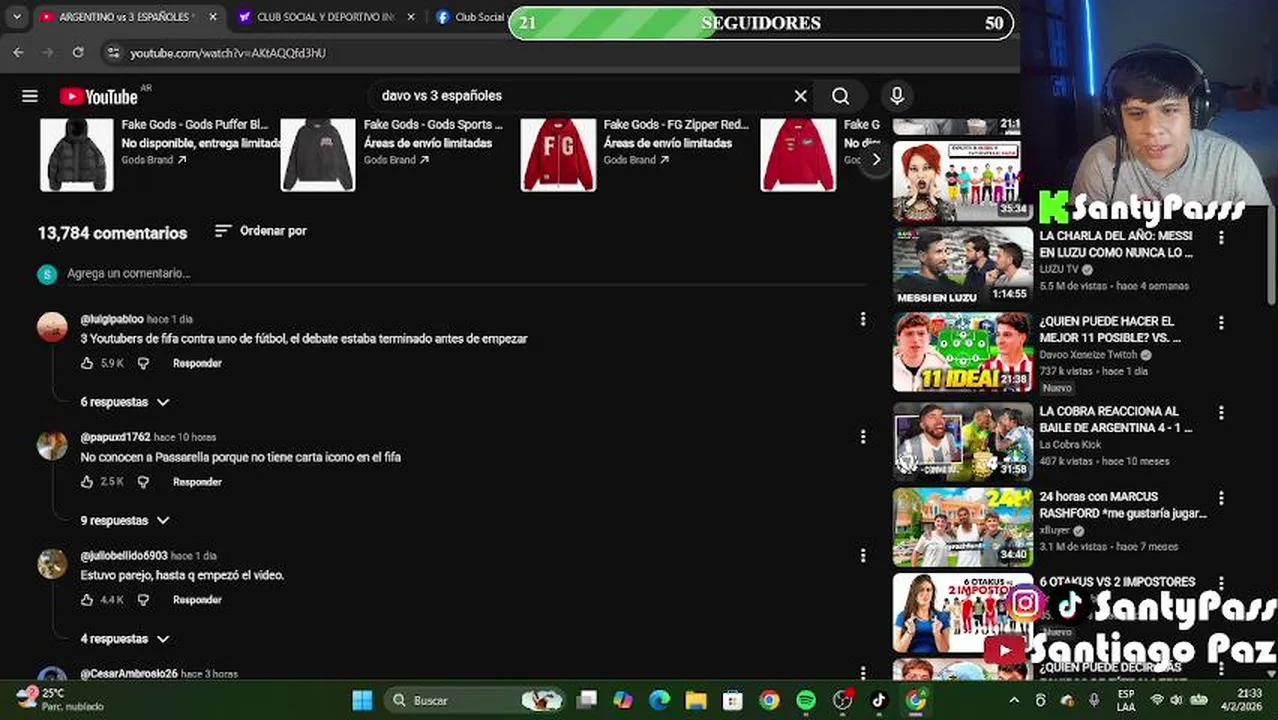This screenshot has width=1278, height=720.
Task: Go to the YouTube home logo
Action: 100,96
